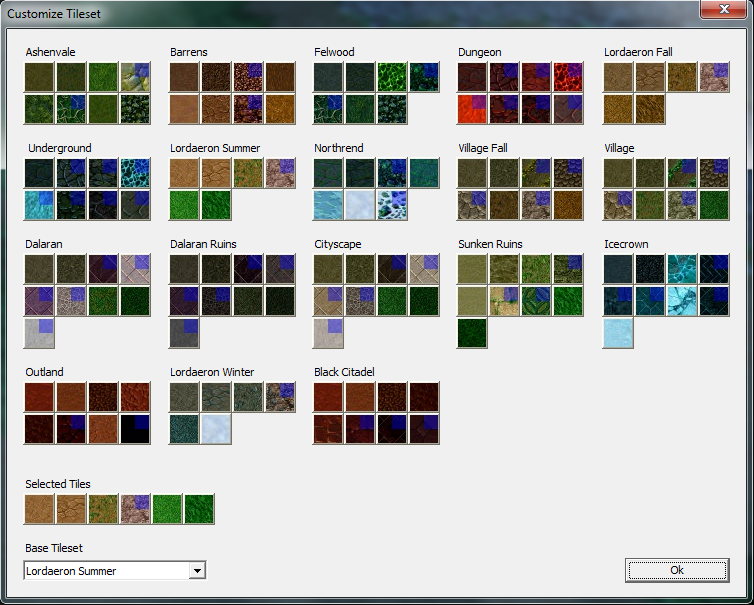
Task: Select the first Ashenvale tile
Action: tap(39, 77)
